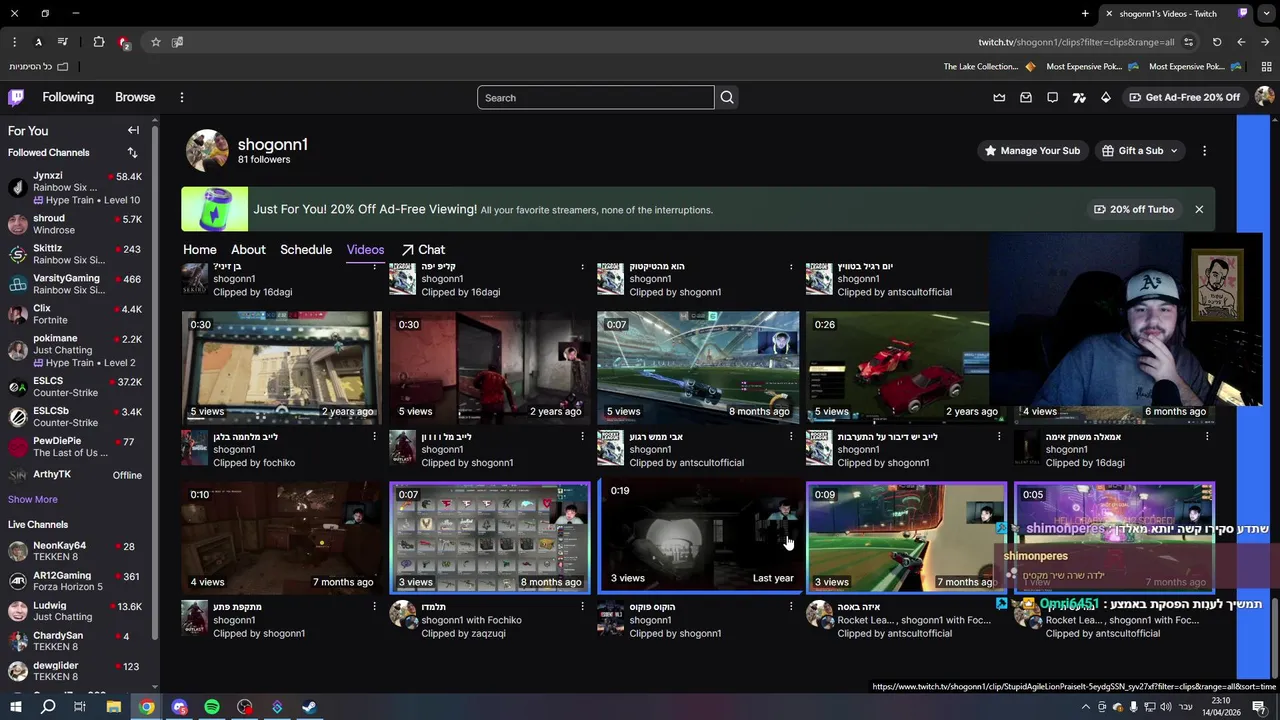
Task: Bookmark this page with the star icon
Action: [156, 42]
